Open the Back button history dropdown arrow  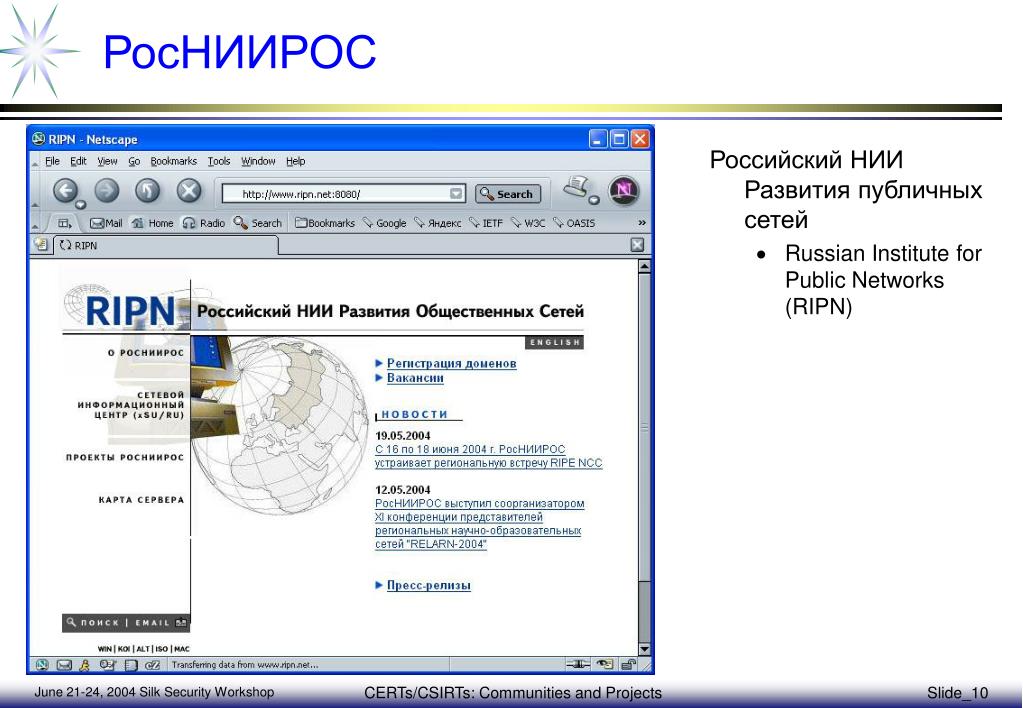(80, 205)
